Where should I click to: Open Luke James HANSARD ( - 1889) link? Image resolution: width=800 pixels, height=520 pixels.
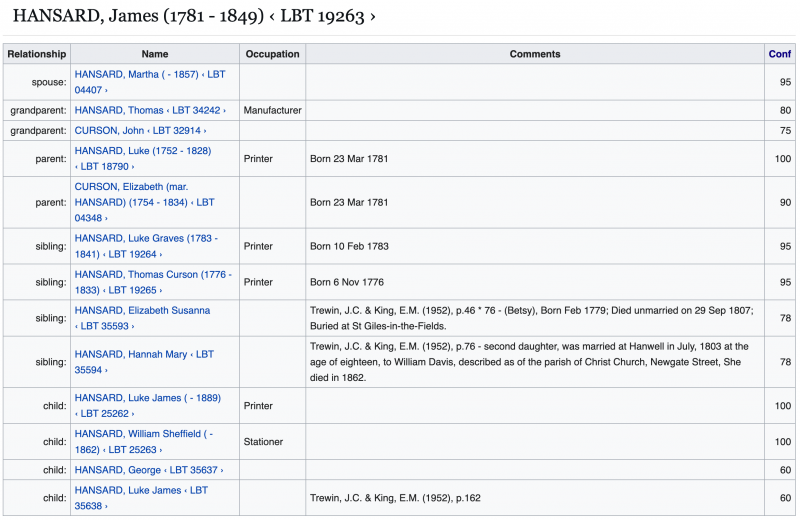147,399
